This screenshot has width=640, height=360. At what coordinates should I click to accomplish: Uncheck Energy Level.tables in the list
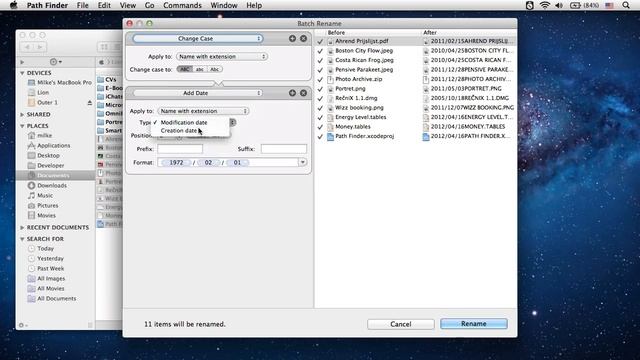(x=320, y=118)
